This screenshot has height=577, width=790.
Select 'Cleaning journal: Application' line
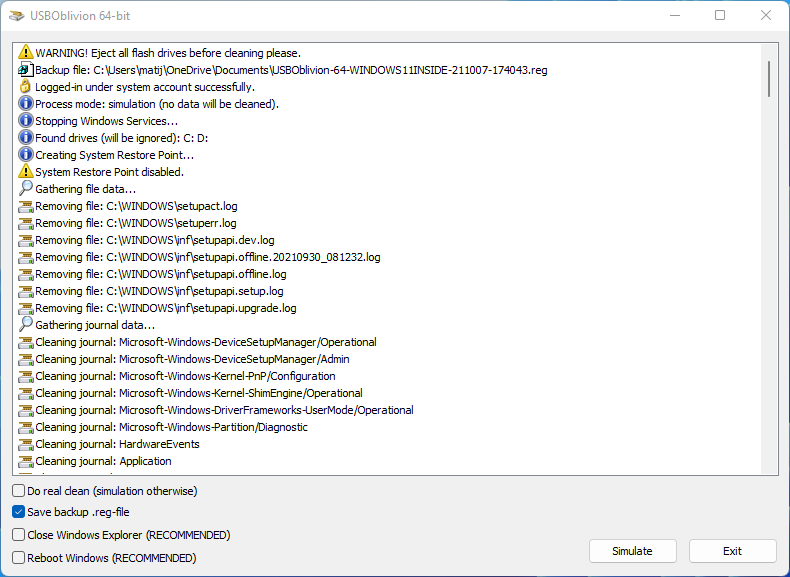click(103, 462)
